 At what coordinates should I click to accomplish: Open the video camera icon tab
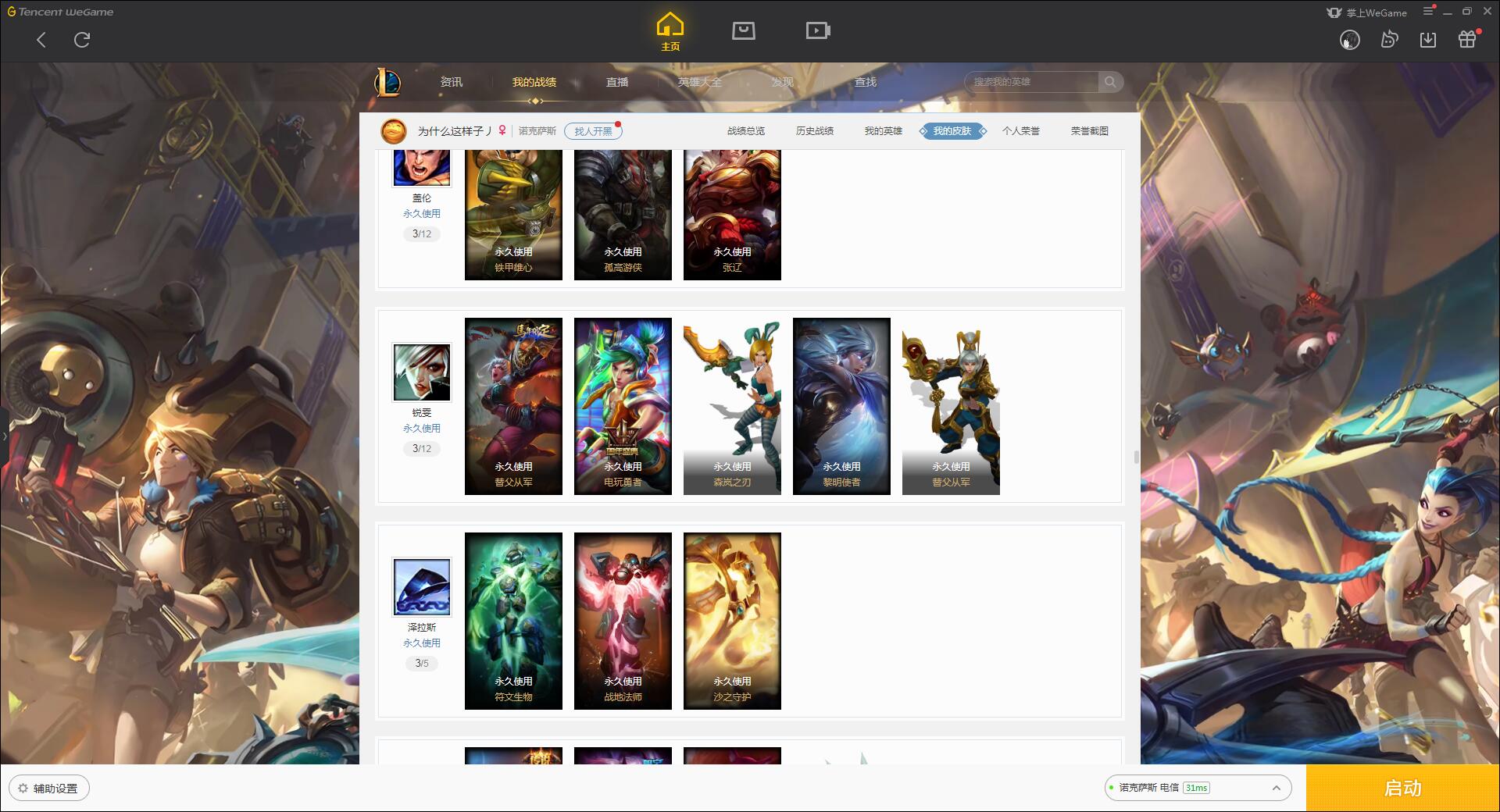[x=817, y=30]
